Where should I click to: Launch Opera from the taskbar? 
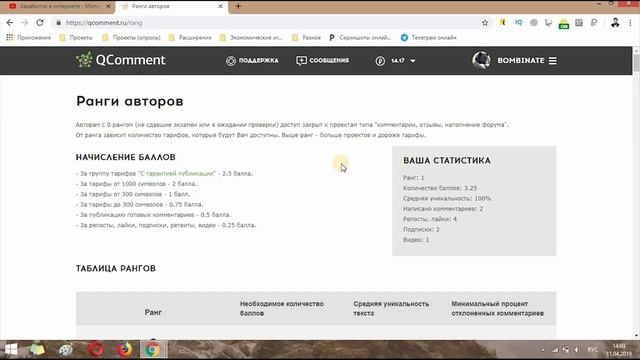[96, 349]
